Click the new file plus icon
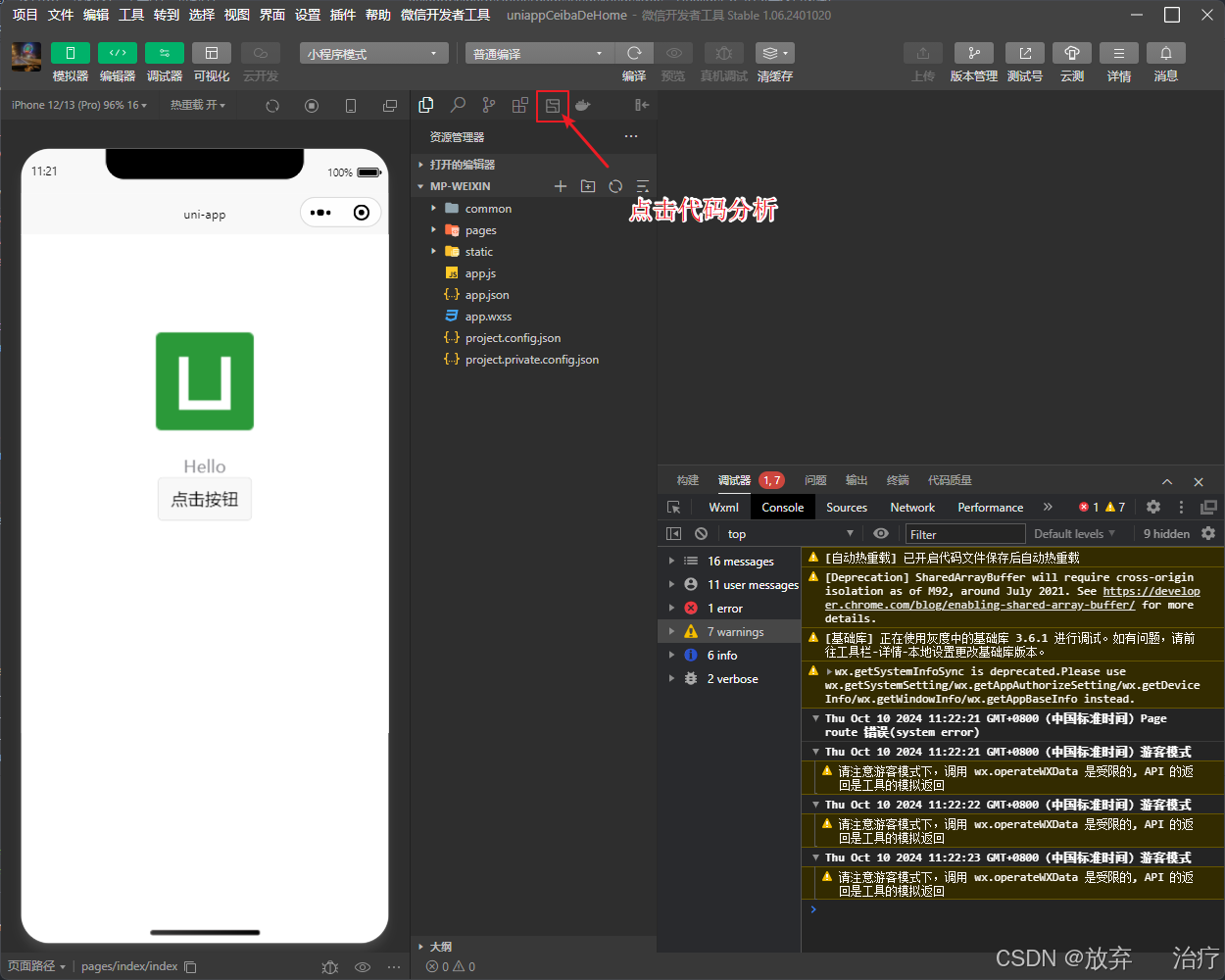The width and height of the screenshot is (1225, 980). (561, 186)
